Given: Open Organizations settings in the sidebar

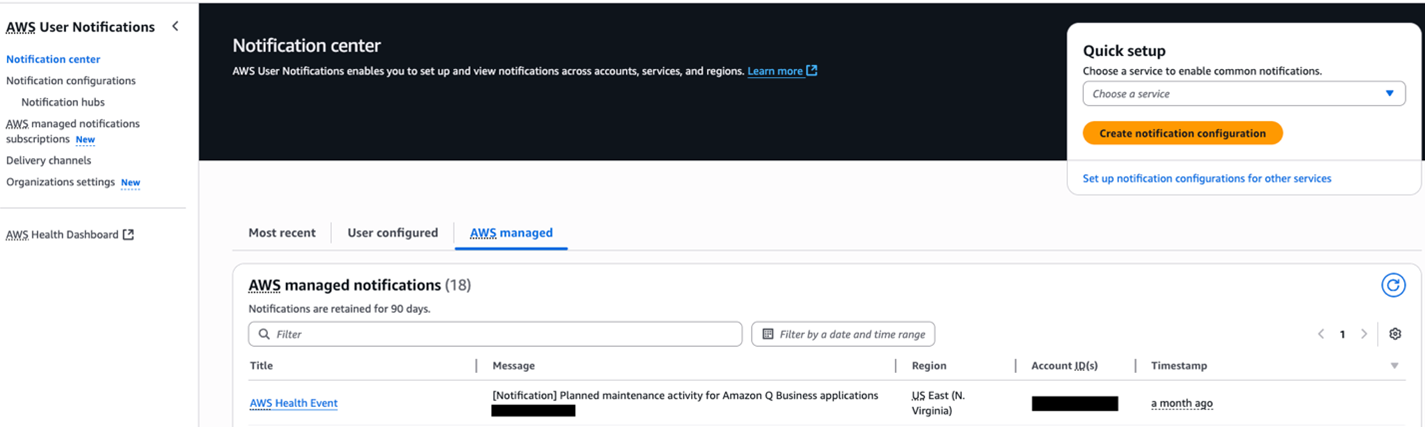Looking at the screenshot, I should click(60, 182).
